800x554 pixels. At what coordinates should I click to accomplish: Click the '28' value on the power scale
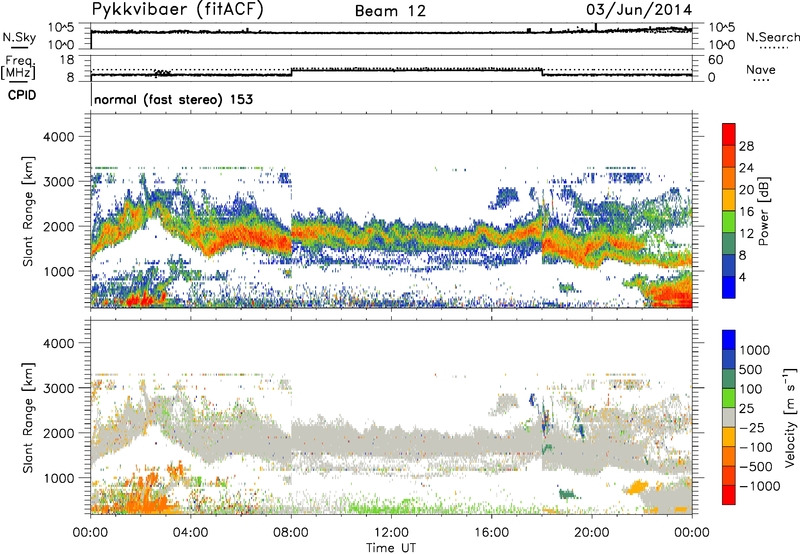[x=746, y=146]
